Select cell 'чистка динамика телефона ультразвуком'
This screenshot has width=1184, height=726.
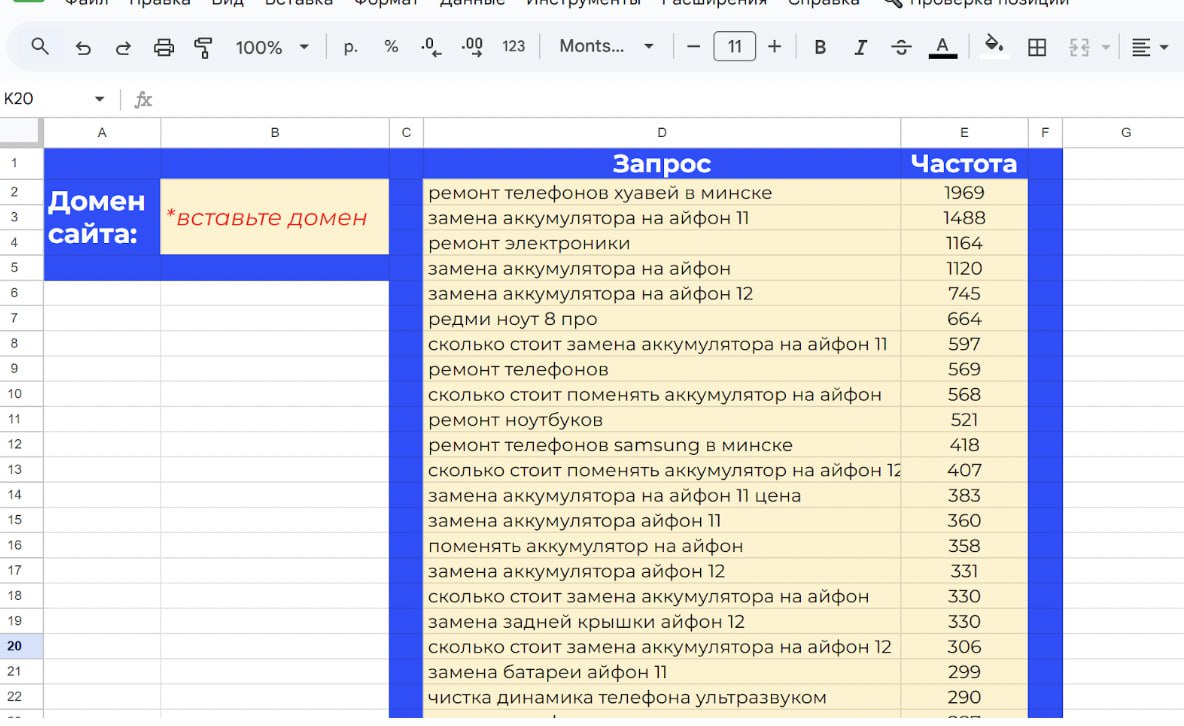point(661,697)
